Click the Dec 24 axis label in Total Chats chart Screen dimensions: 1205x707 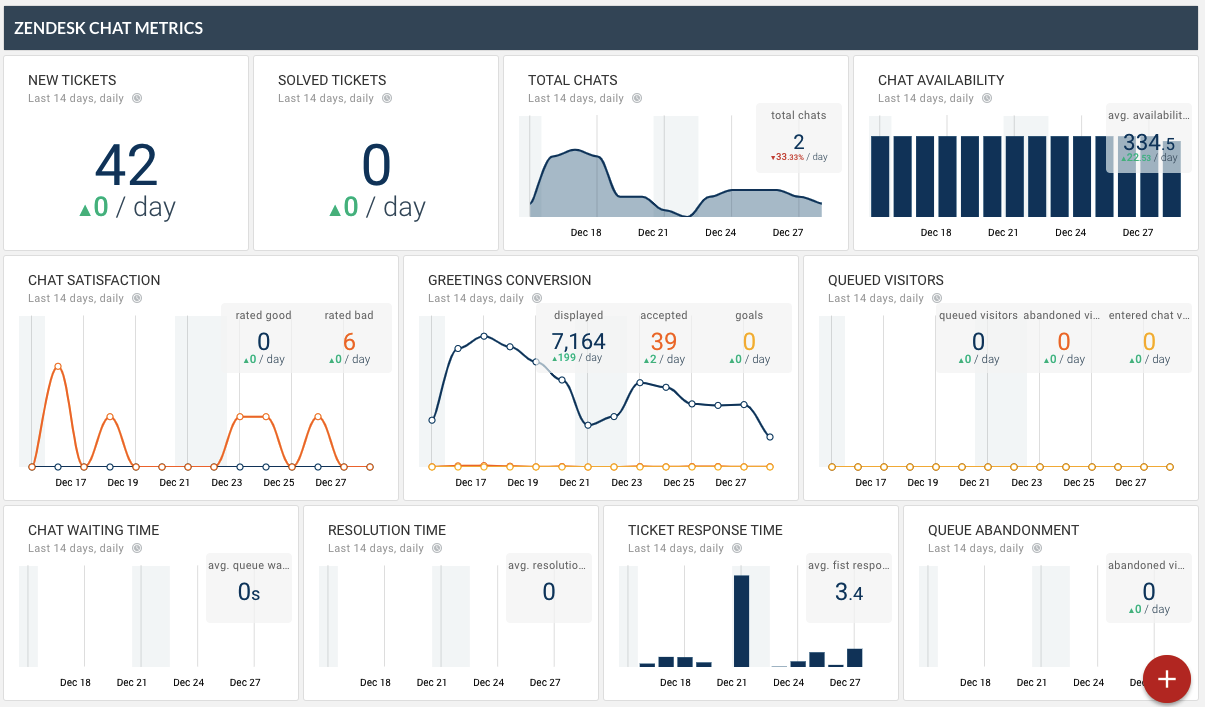720,232
